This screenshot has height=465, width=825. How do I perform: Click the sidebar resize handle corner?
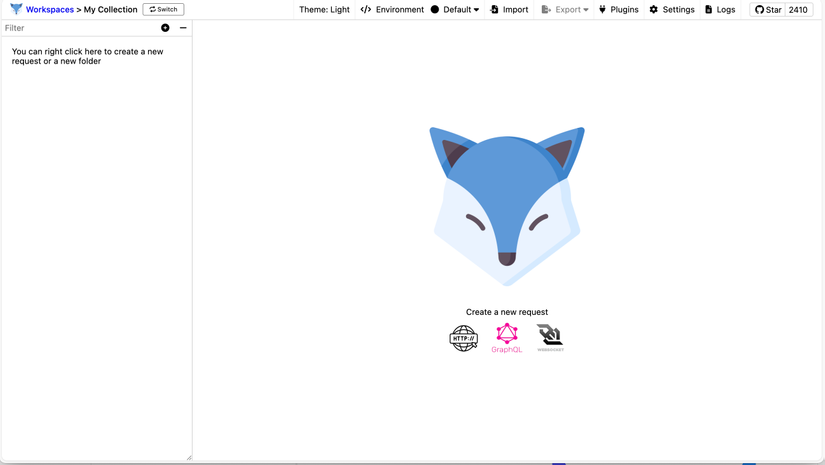pyautogui.click(x=189, y=458)
